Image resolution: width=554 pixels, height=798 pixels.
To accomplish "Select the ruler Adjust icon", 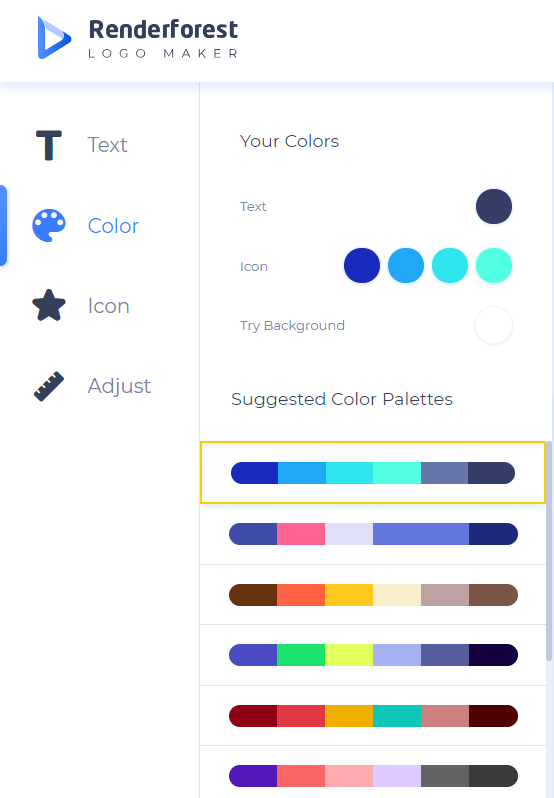I will 49,386.
